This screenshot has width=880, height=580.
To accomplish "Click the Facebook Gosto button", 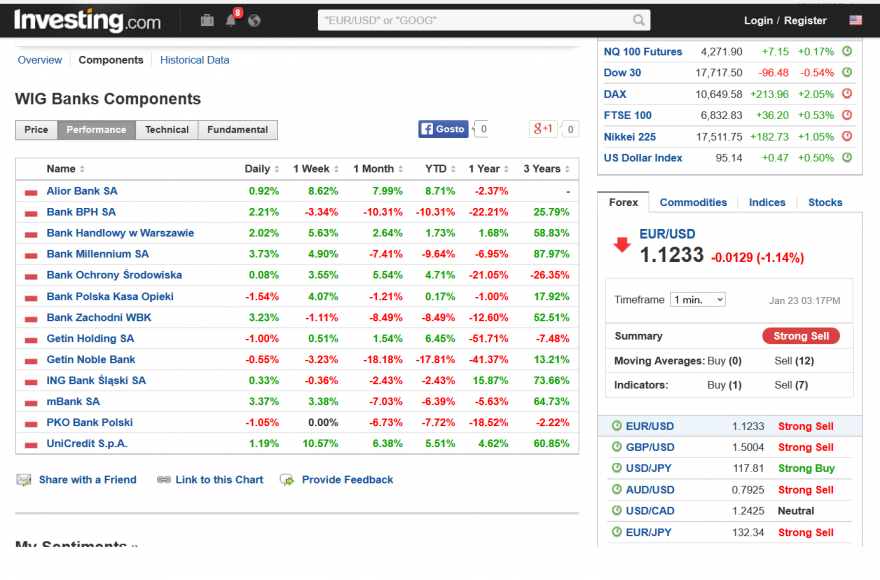I will tap(443, 129).
